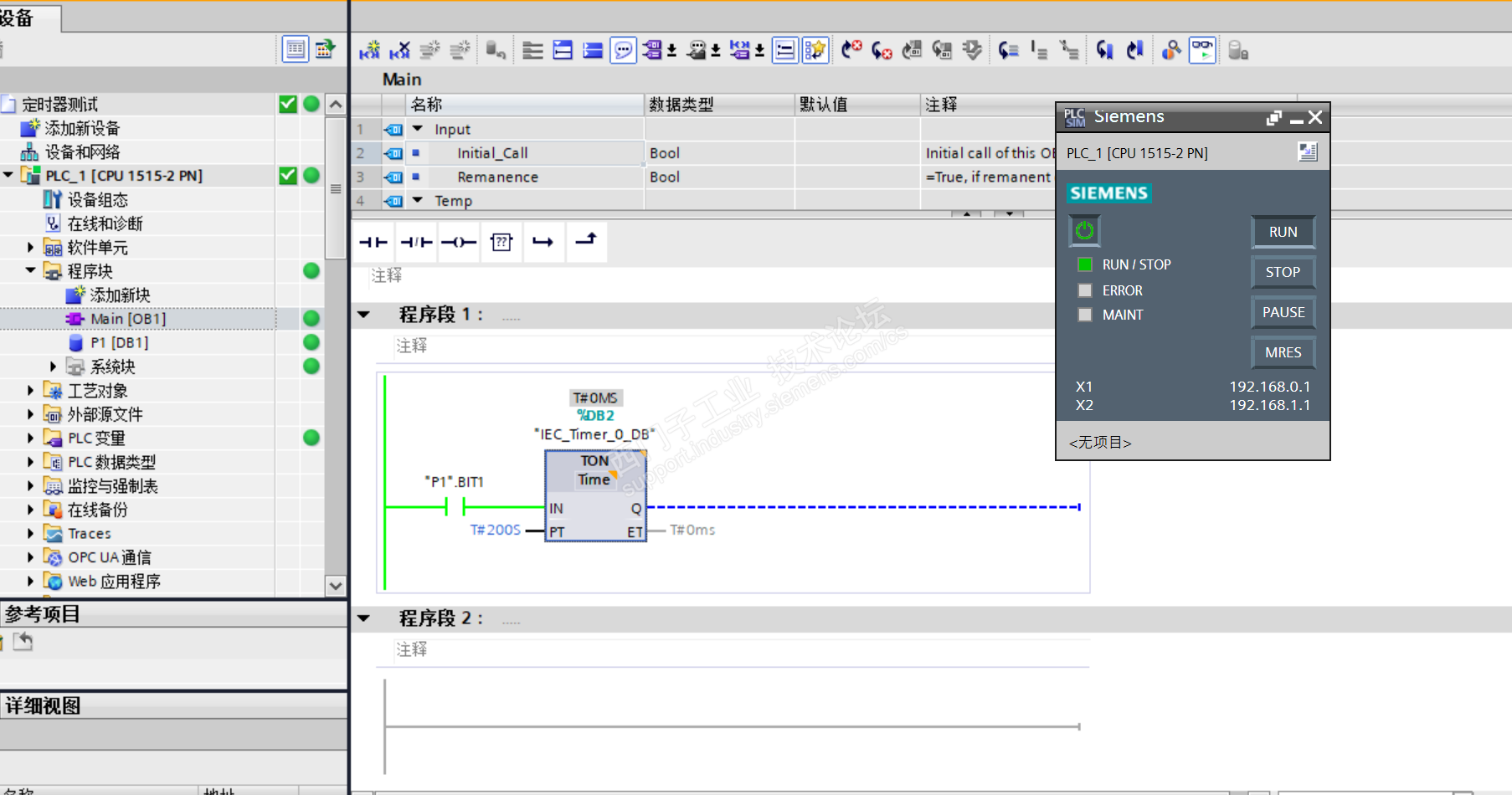The height and width of the screenshot is (795, 1512).
Task: Expand the 系统块 folder
Action: (x=54, y=367)
